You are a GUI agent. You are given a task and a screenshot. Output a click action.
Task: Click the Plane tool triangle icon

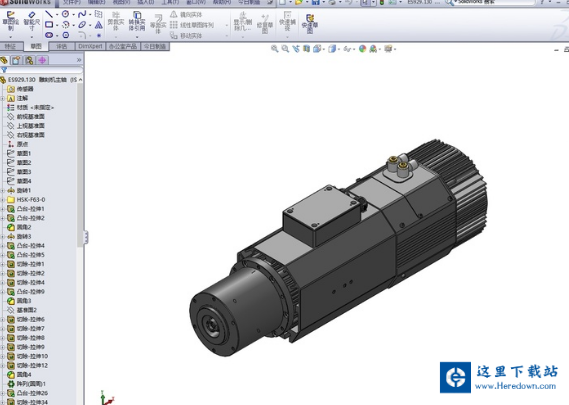coord(99,25)
